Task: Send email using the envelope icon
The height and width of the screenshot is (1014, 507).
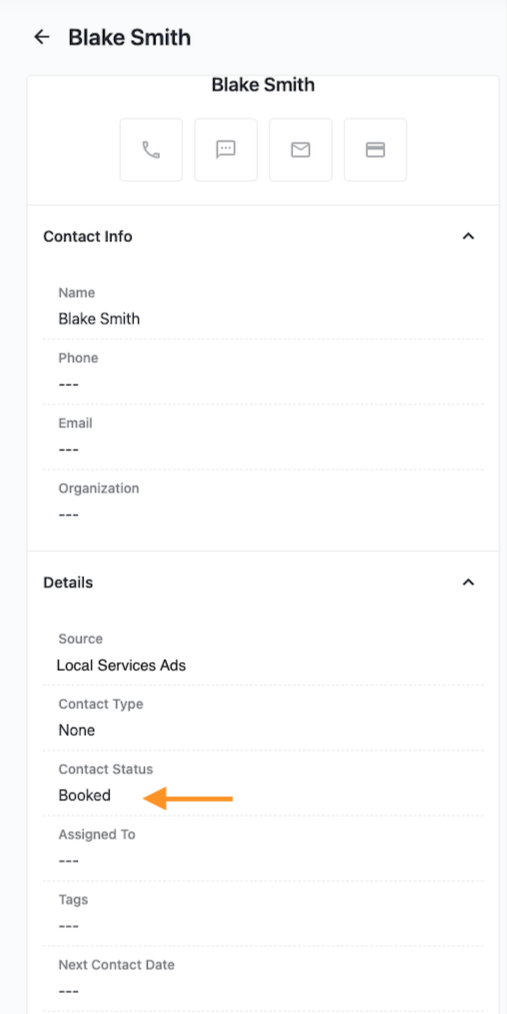Action: [301, 150]
